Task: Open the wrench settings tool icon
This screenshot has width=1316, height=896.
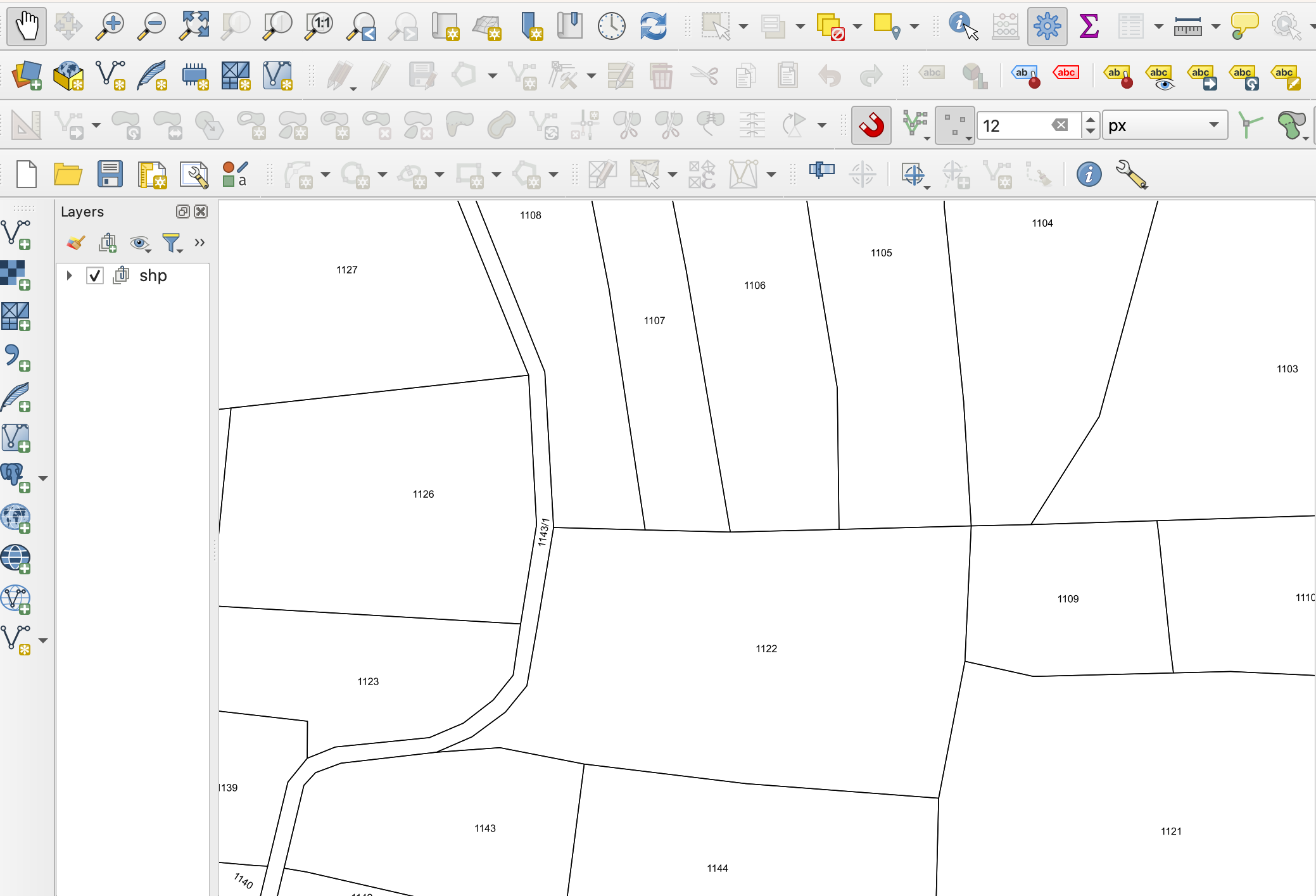Action: point(1131,174)
